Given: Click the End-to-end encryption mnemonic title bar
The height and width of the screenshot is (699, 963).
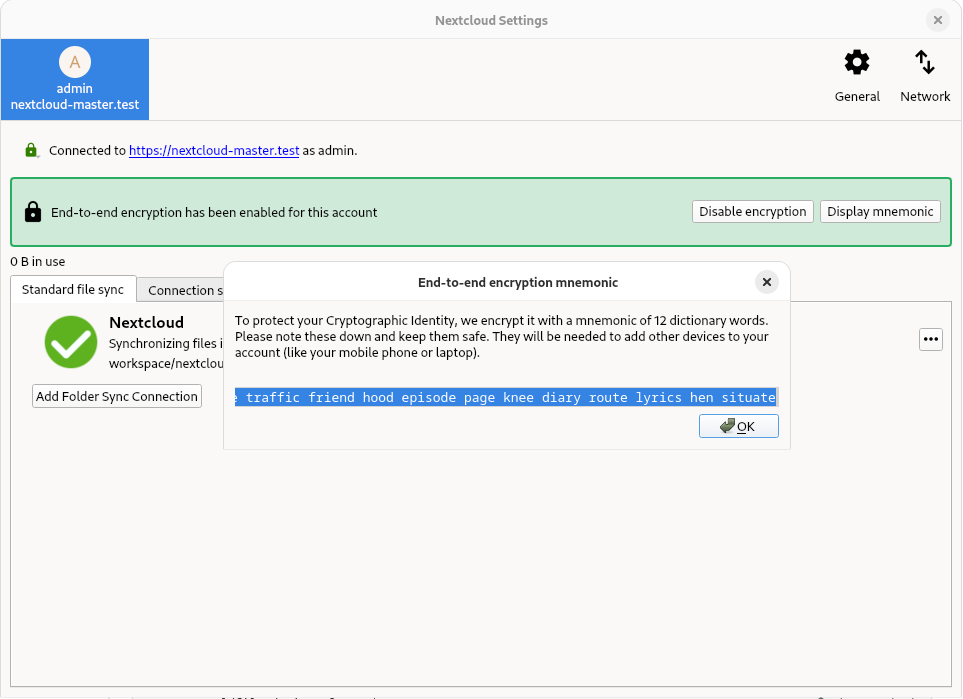Looking at the screenshot, I should tap(517, 283).
